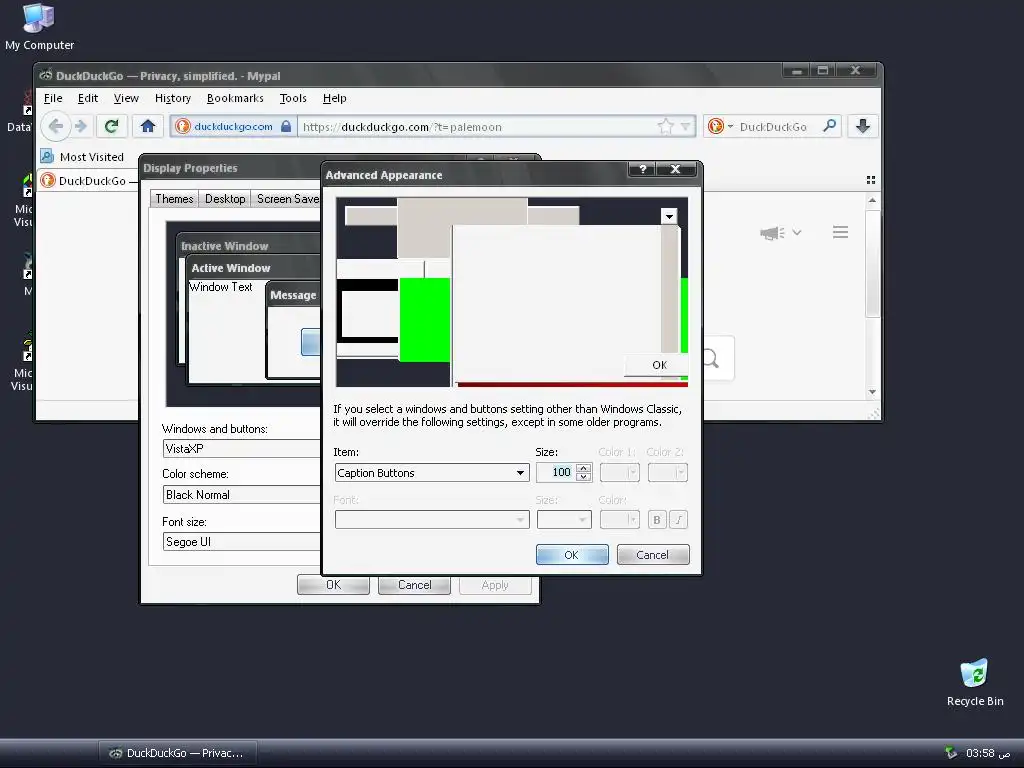Click the item Size field showing 100

pos(556,473)
